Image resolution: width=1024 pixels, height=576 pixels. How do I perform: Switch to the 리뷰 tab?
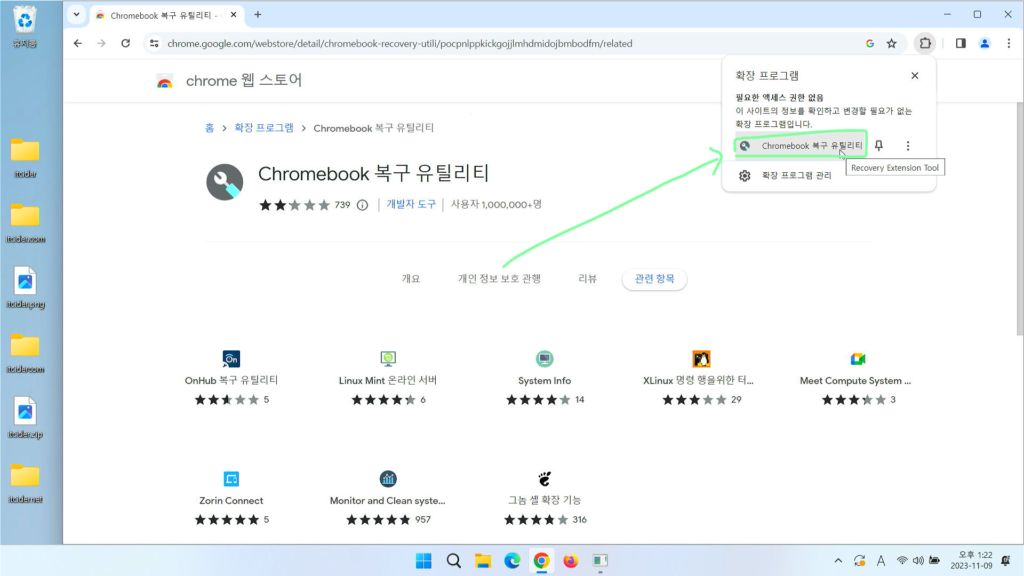tap(587, 279)
